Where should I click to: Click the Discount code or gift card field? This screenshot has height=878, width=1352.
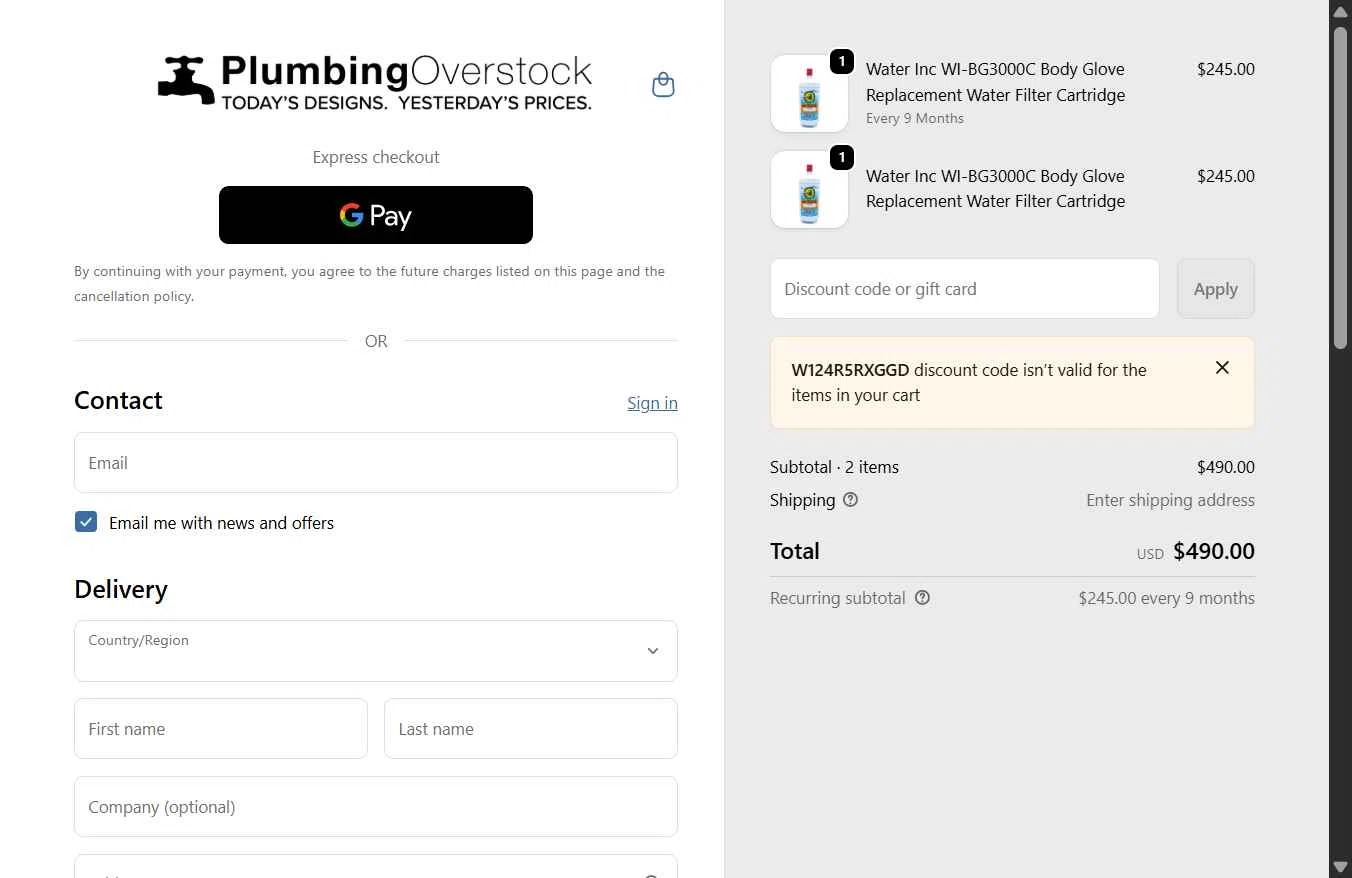pos(965,289)
